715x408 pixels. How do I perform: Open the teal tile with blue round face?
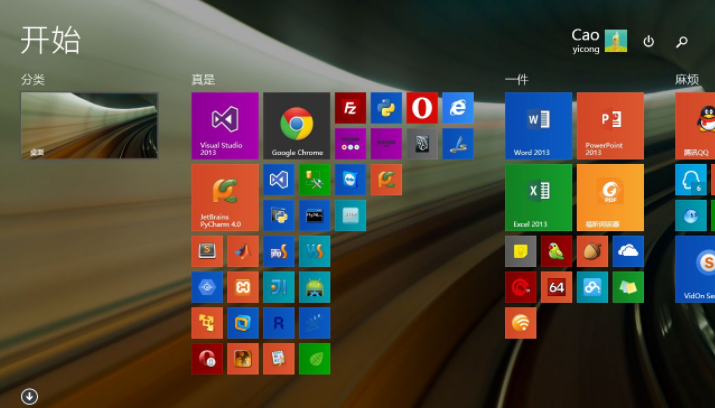click(x=691, y=215)
